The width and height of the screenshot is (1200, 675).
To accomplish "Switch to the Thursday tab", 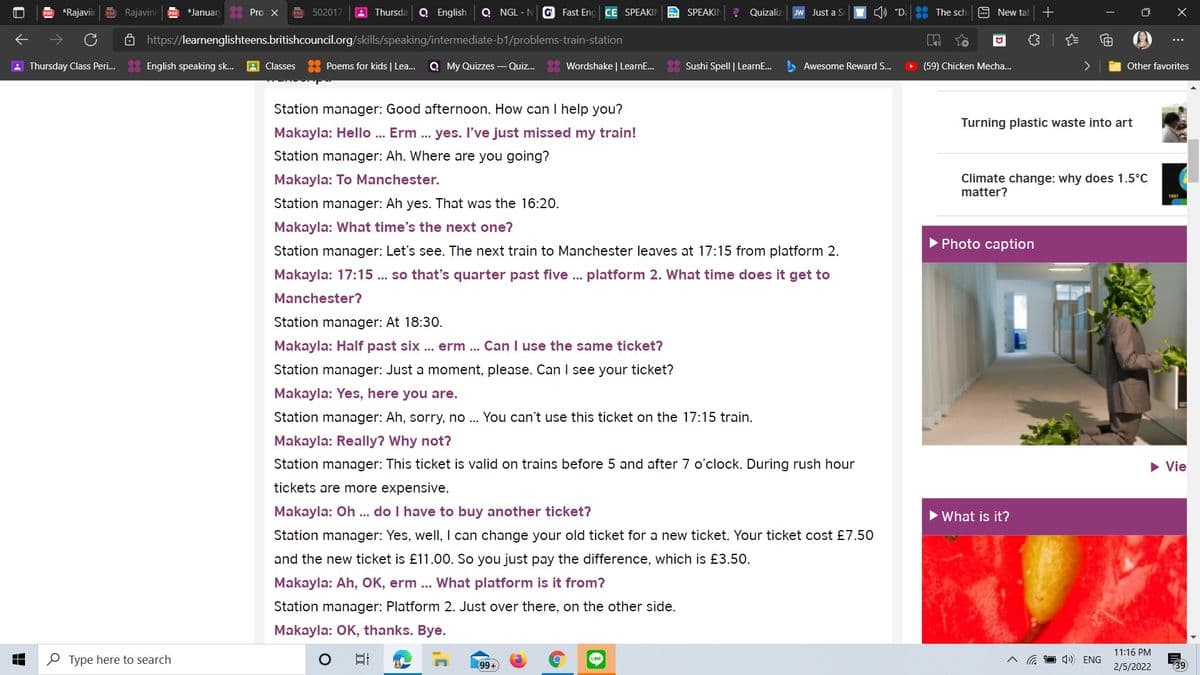I will point(383,12).
